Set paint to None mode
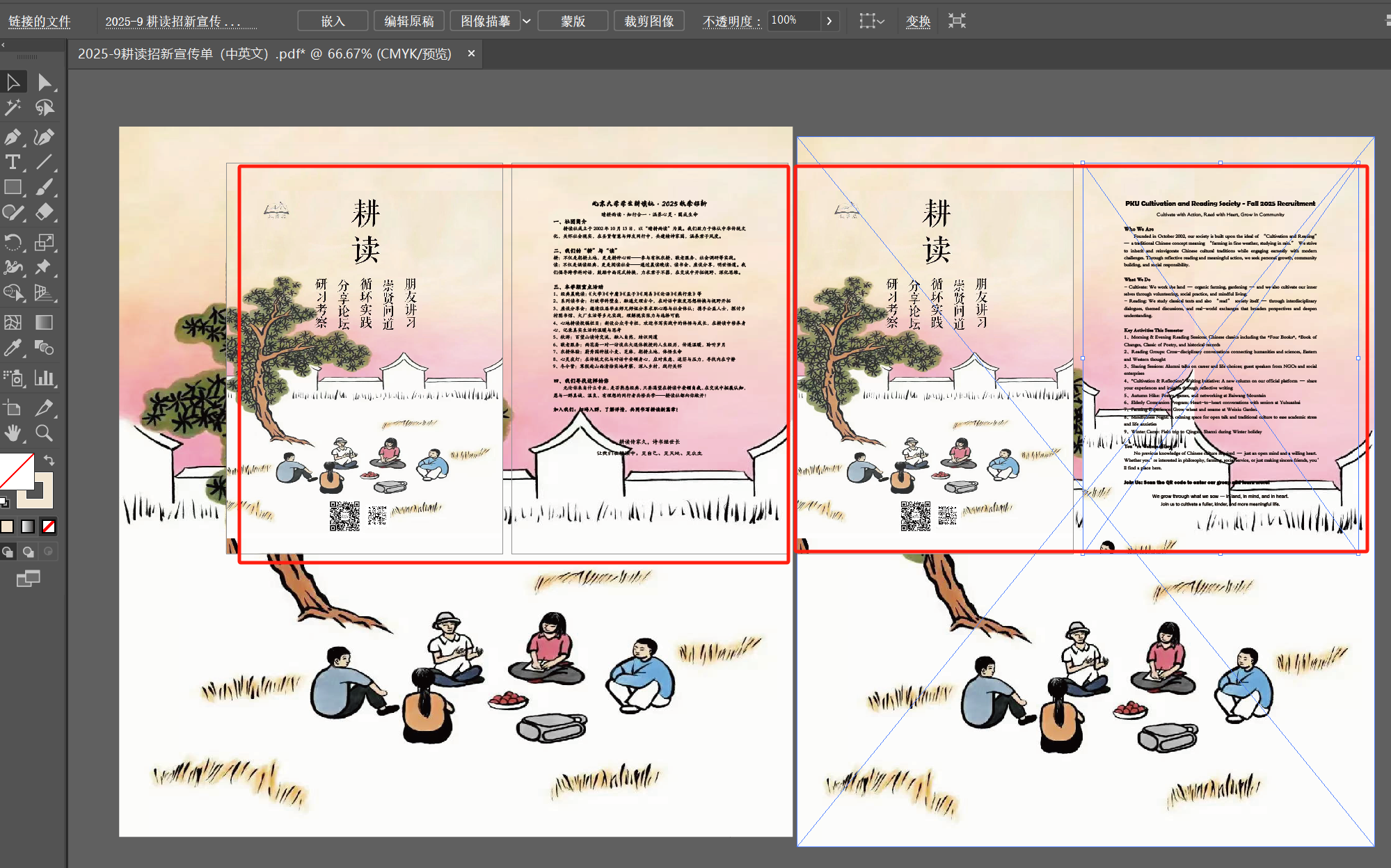 tap(49, 527)
